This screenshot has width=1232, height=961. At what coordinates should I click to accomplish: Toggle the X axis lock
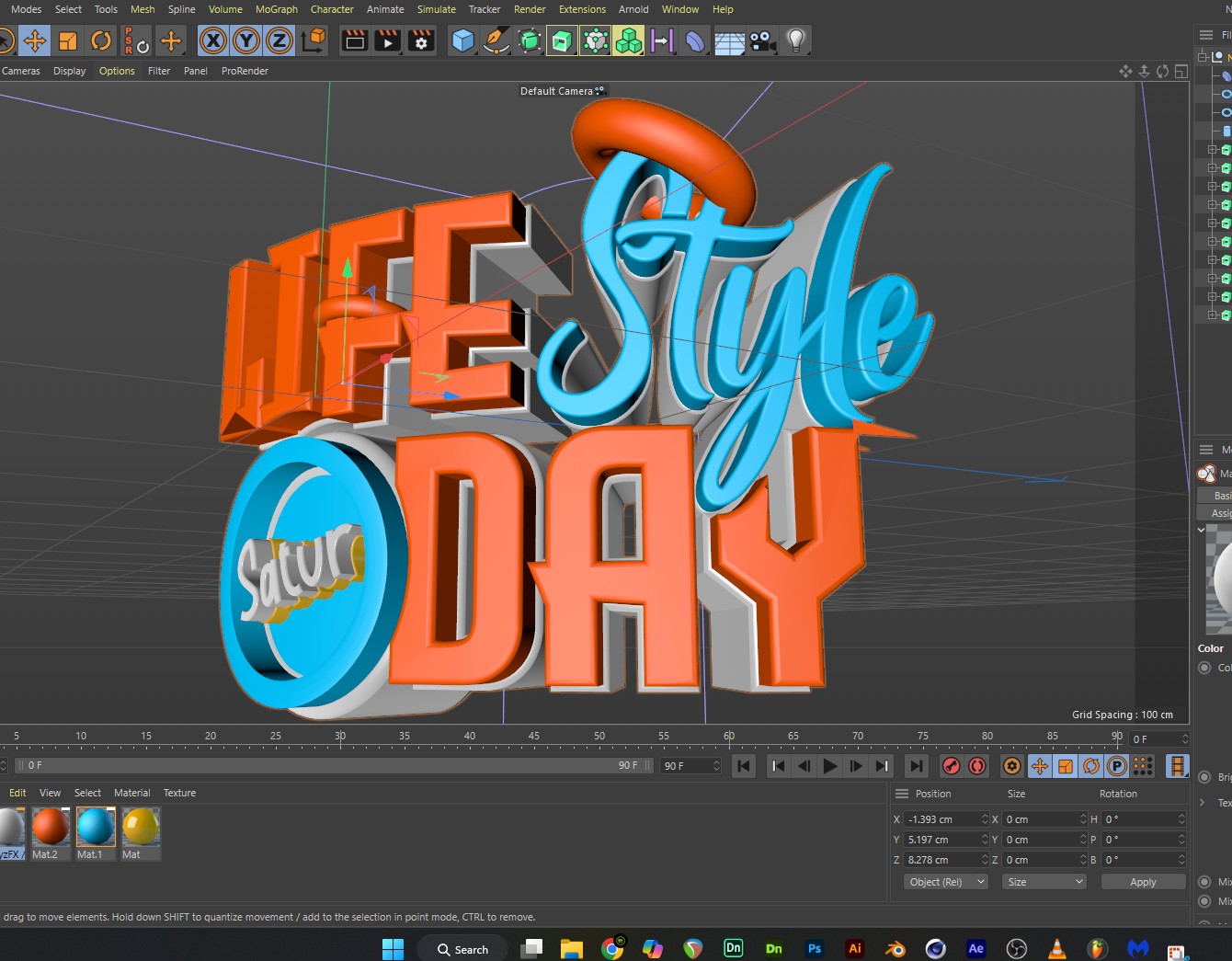pyautogui.click(x=212, y=40)
